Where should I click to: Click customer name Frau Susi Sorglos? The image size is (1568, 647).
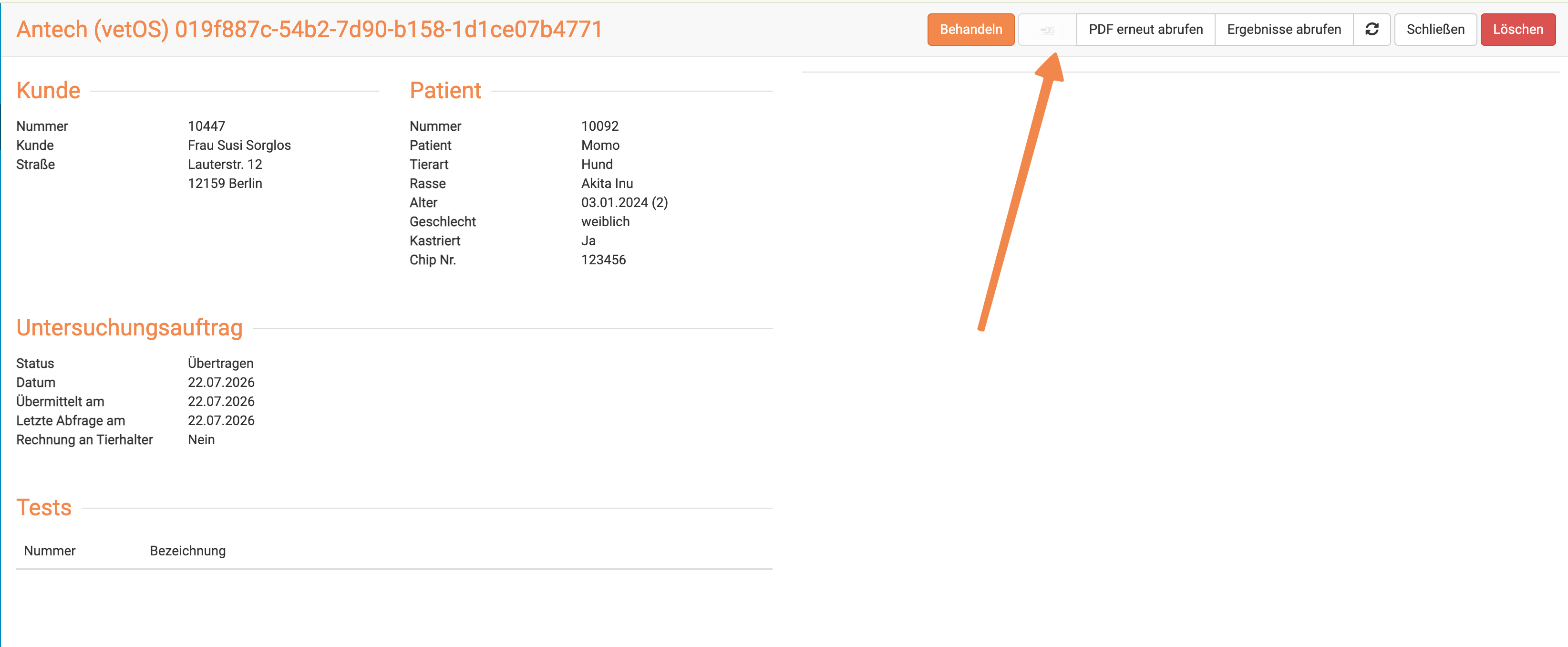point(239,145)
